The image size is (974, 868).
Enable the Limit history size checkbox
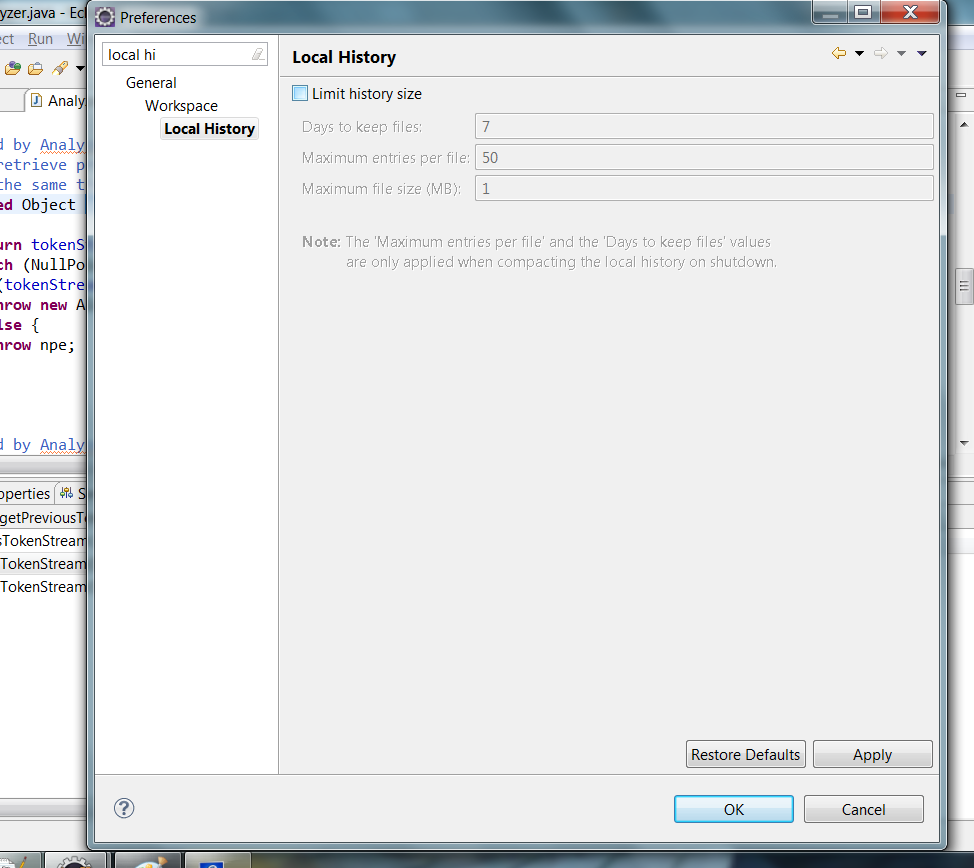click(299, 93)
